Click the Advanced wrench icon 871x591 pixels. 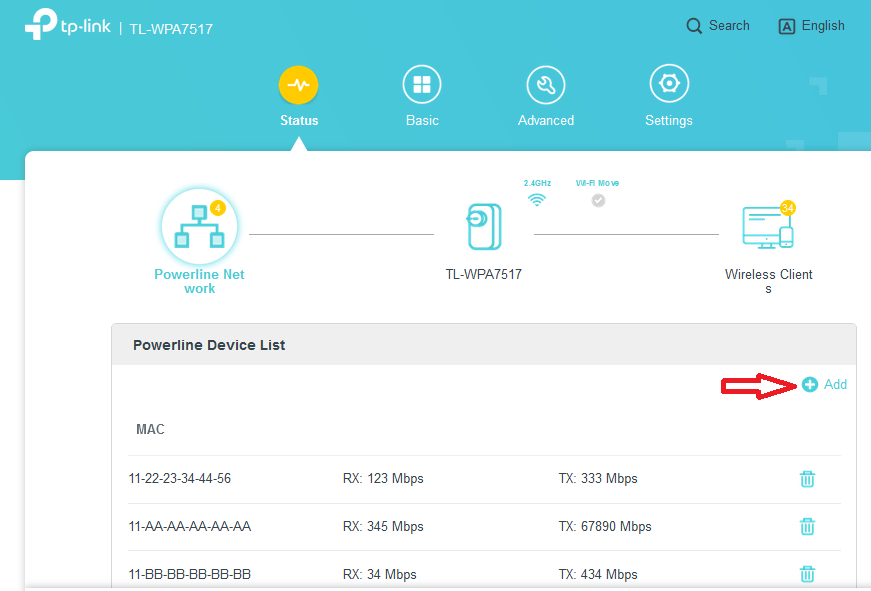[545, 84]
